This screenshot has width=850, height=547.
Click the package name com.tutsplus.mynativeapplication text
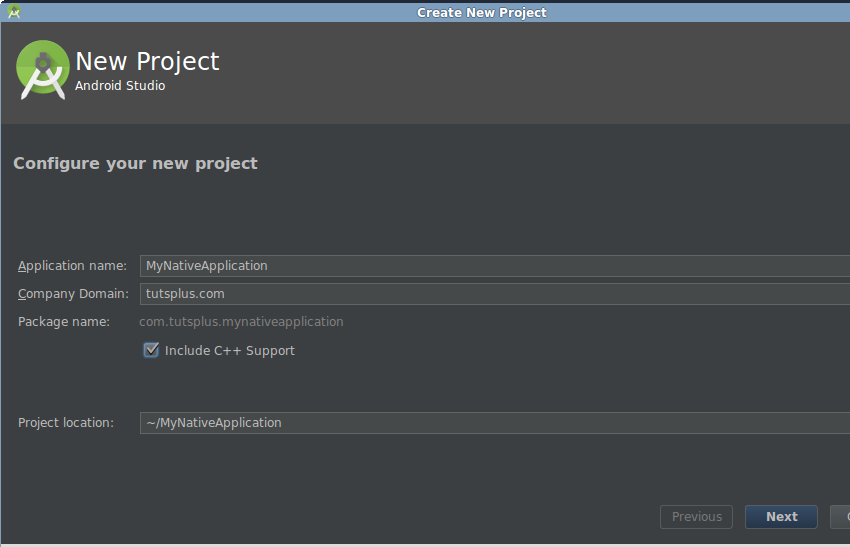(x=241, y=321)
